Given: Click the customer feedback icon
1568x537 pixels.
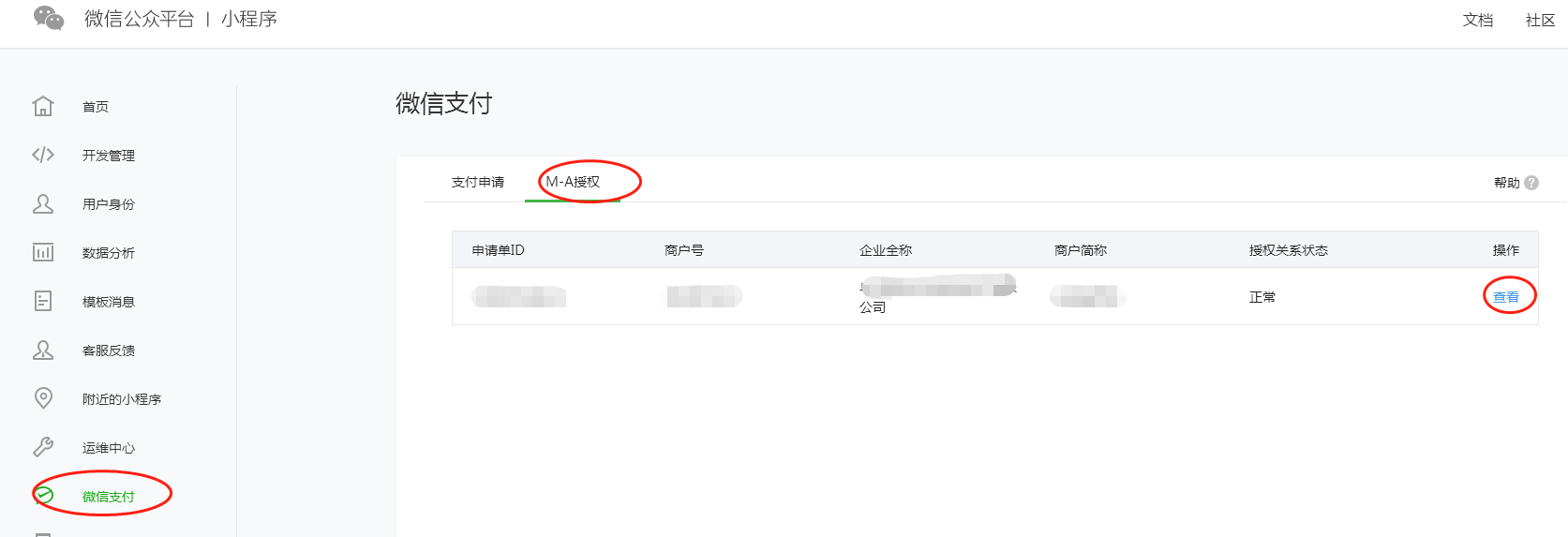Looking at the screenshot, I should (43, 350).
